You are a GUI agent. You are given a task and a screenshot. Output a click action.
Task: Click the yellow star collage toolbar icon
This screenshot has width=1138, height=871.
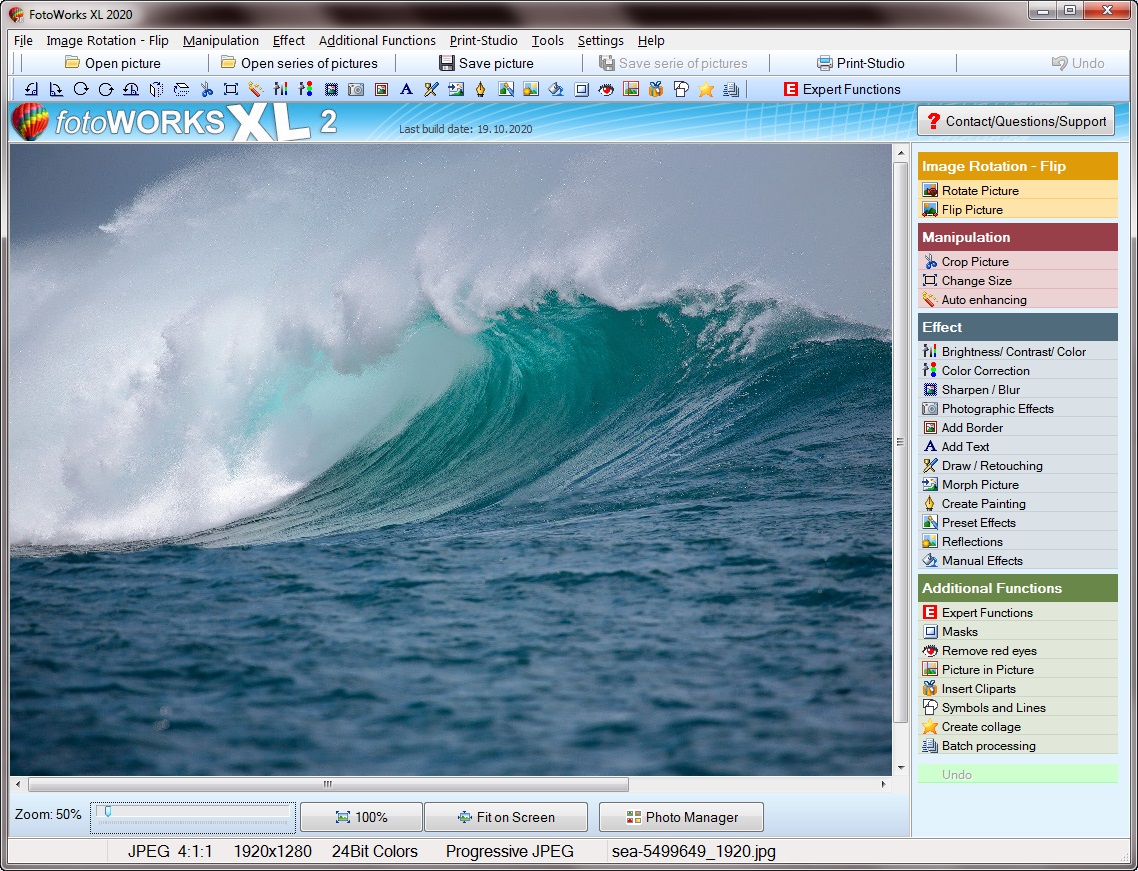[x=706, y=89]
